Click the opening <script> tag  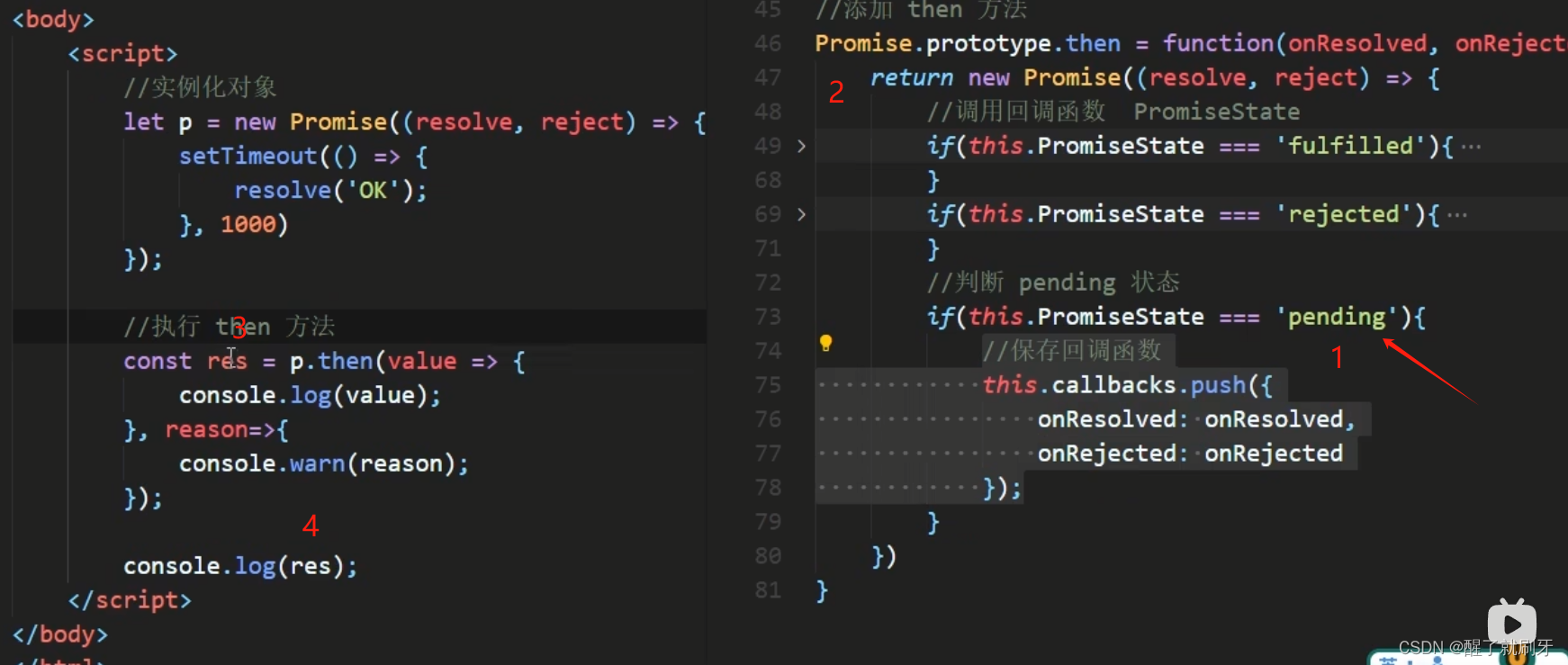[x=122, y=53]
